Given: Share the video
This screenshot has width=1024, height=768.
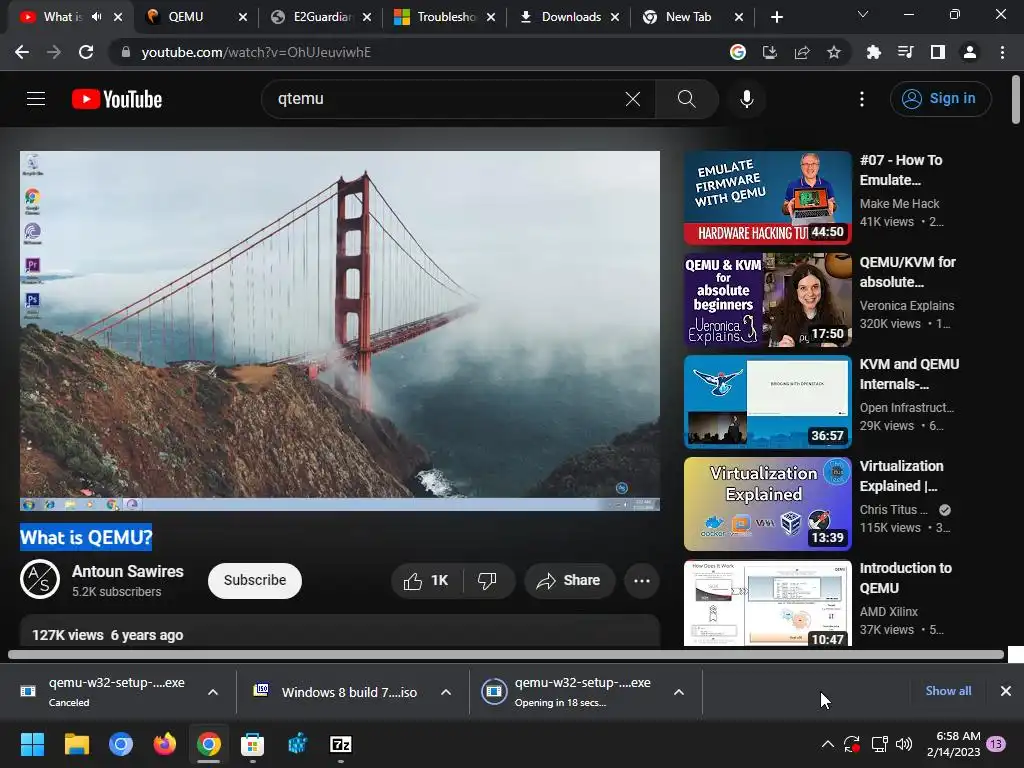Looking at the screenshot, I should coord(569,581).
